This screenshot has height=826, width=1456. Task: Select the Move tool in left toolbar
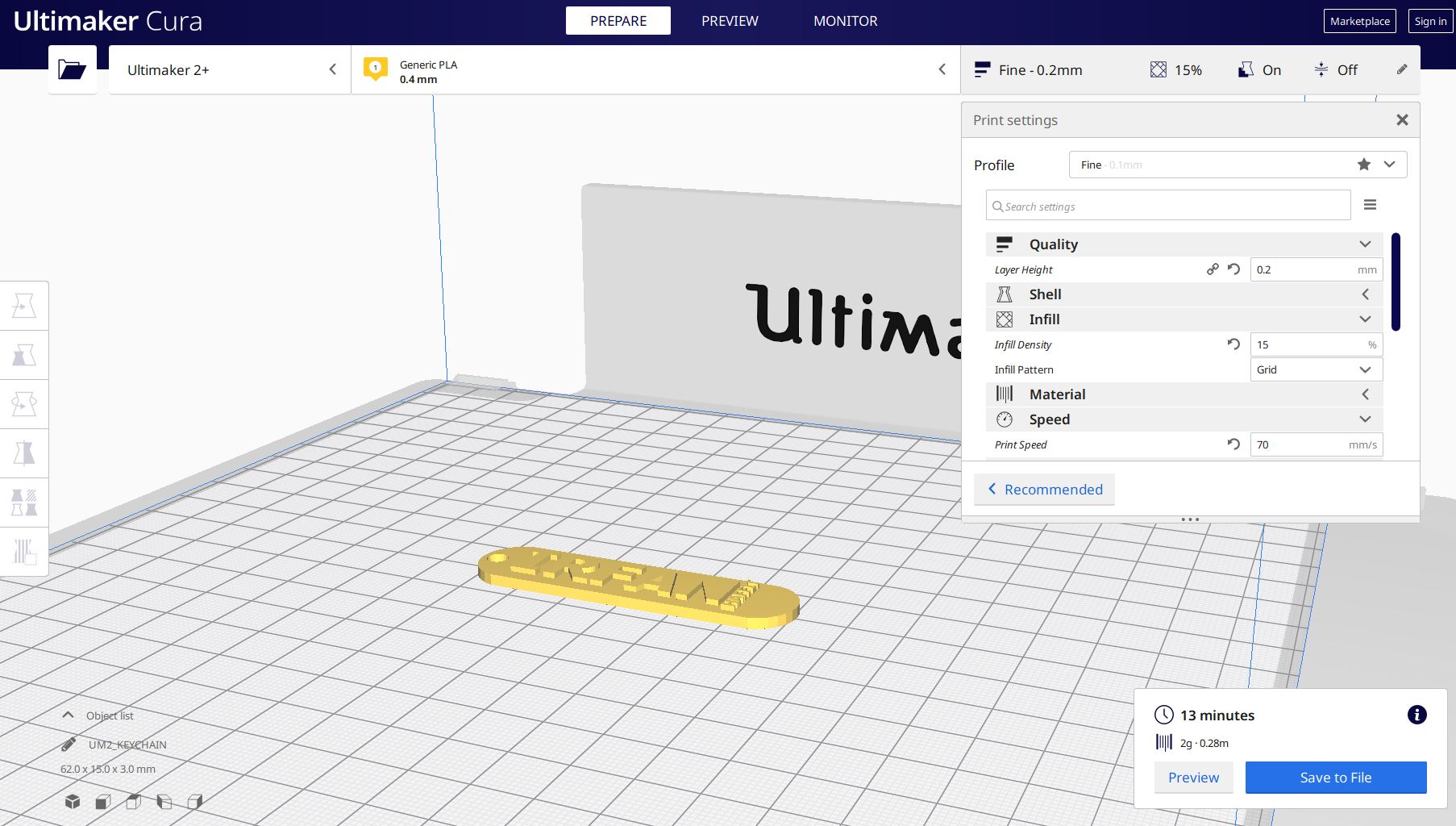click(x=24, y=306)
